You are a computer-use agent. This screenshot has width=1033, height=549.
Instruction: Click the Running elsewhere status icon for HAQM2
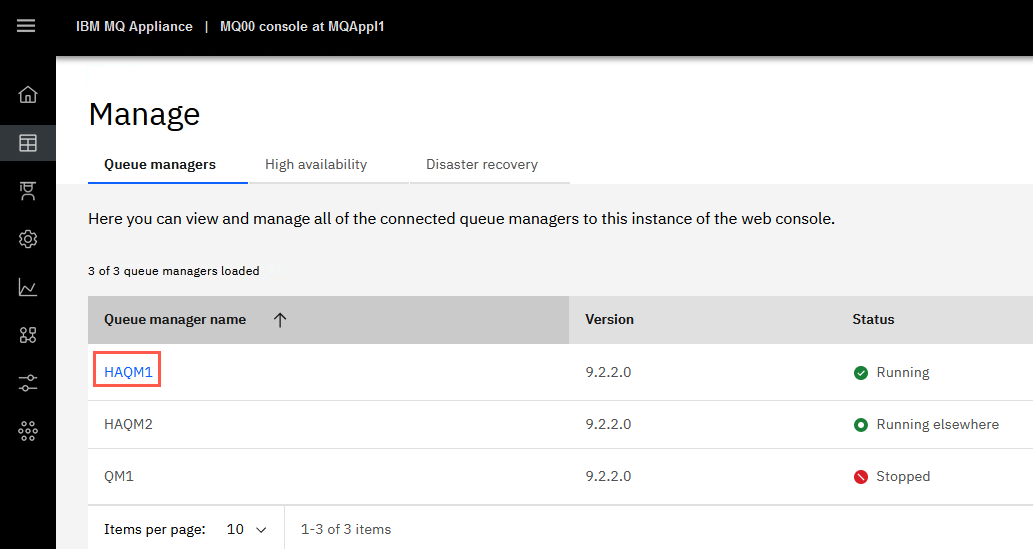coord(860,425)
